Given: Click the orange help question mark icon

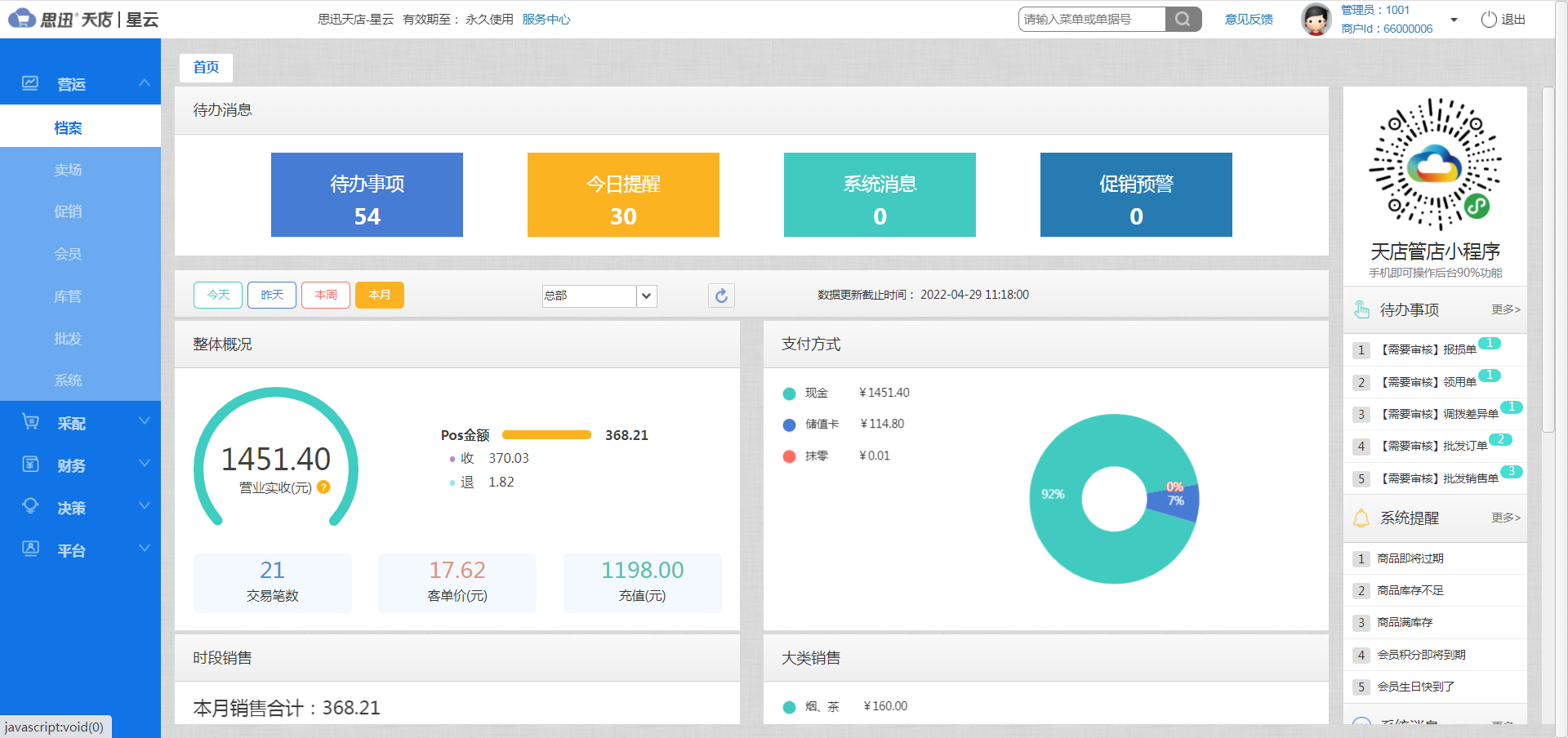Looking at the screenshot, I should pyautogui.click(x=323, y=487).
